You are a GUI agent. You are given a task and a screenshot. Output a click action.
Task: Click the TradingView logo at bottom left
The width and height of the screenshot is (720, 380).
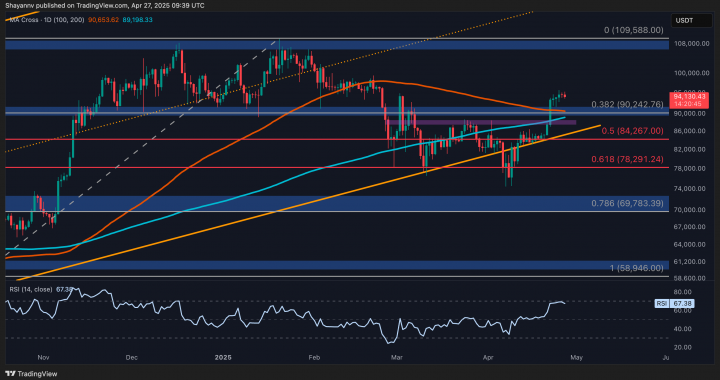click(x=32, y=374)
